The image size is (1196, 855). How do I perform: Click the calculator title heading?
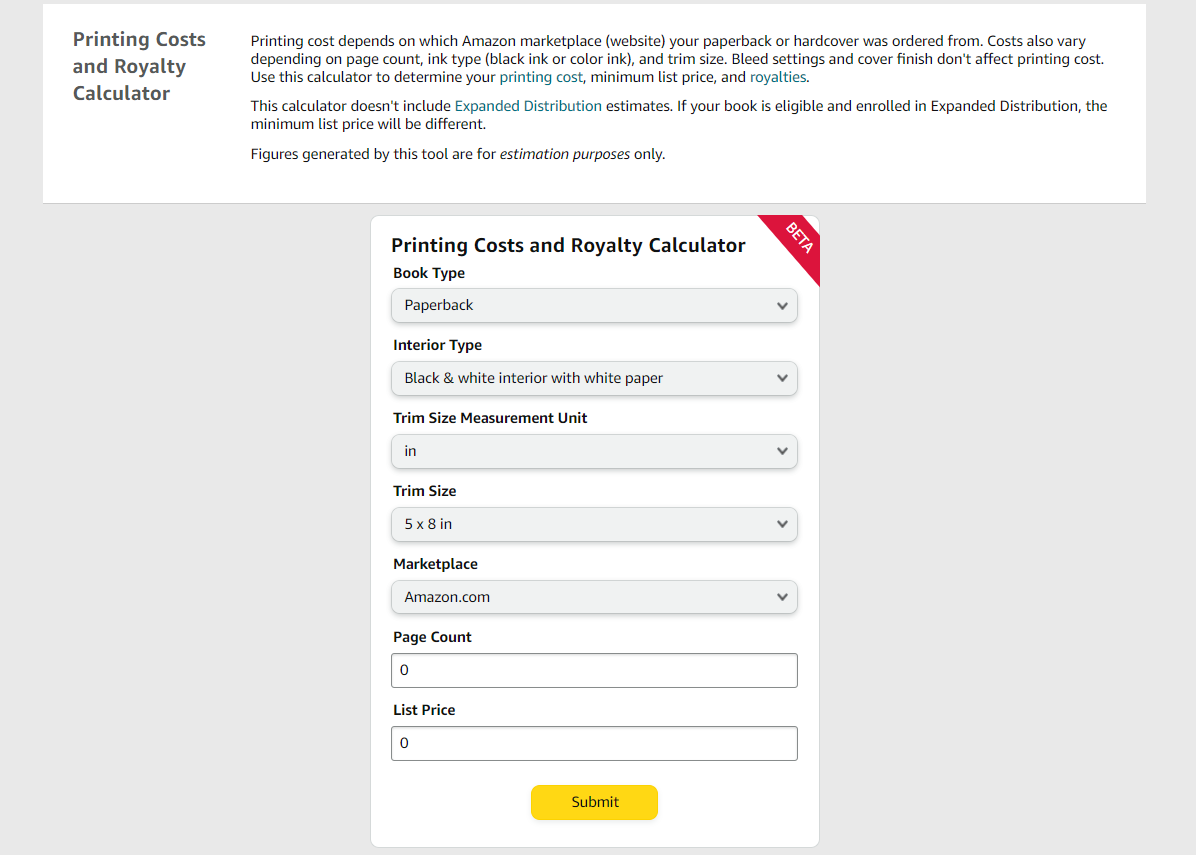[568, 245]
